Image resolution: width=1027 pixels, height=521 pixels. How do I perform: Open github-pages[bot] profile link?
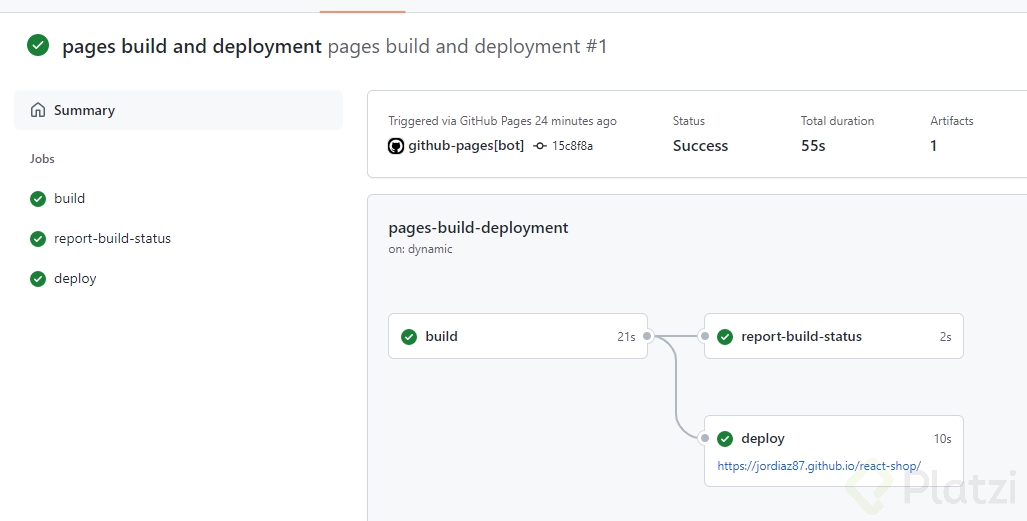tap(466, 146)
